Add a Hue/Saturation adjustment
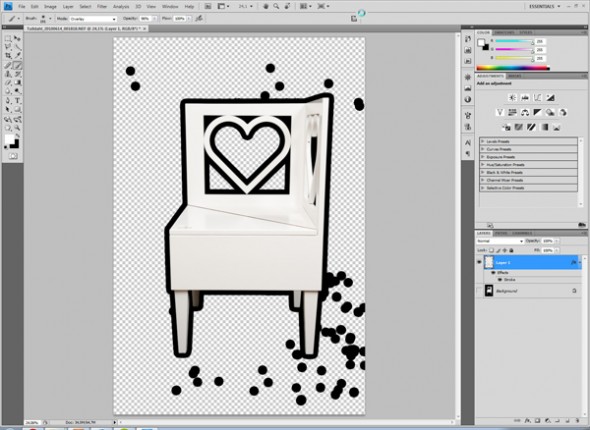Screen dimensions: 590x430 point(512,112)
